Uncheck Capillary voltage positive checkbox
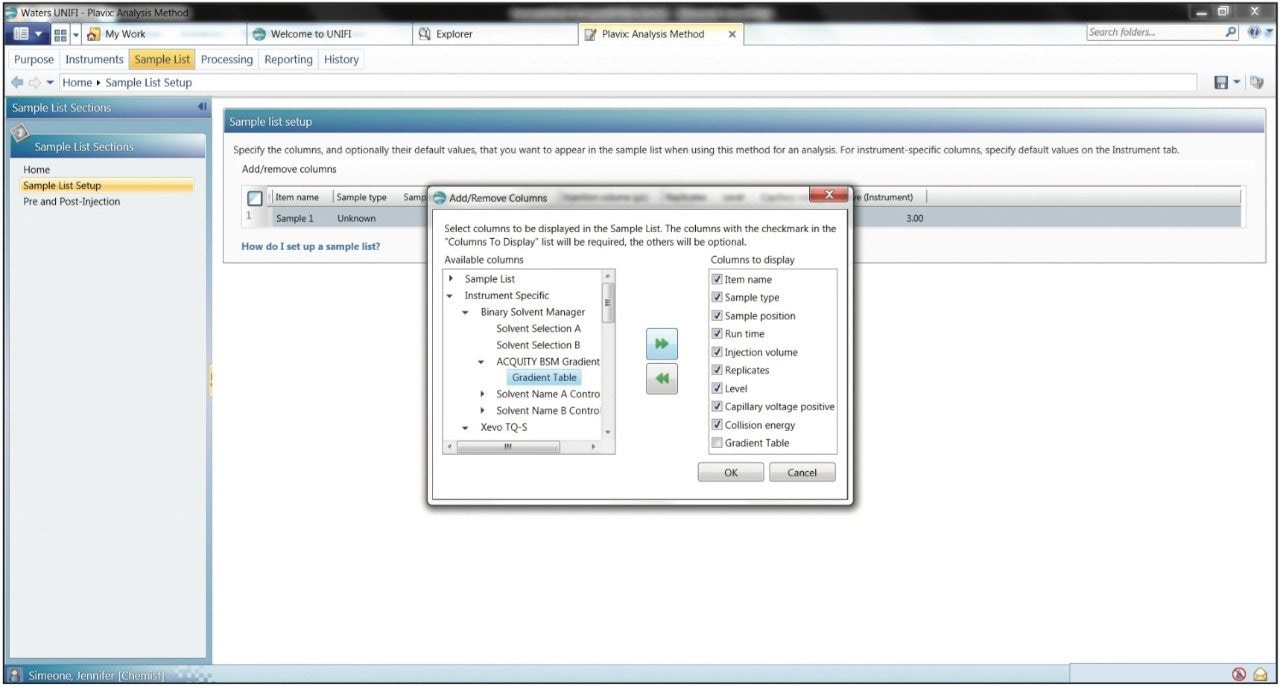1280x687 pixels. click(717, 406)
